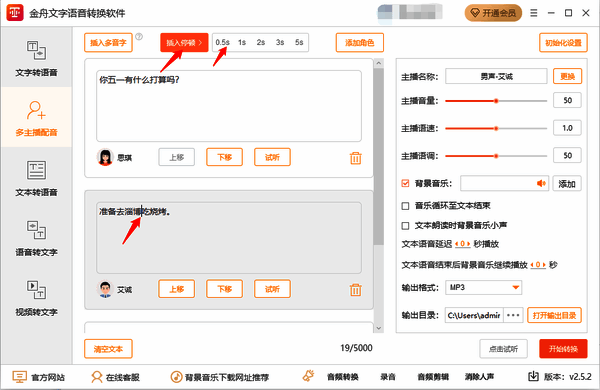600x390 pixels.
Task: Move the 艾诚 block up with 上移
Action: [177, 289]
